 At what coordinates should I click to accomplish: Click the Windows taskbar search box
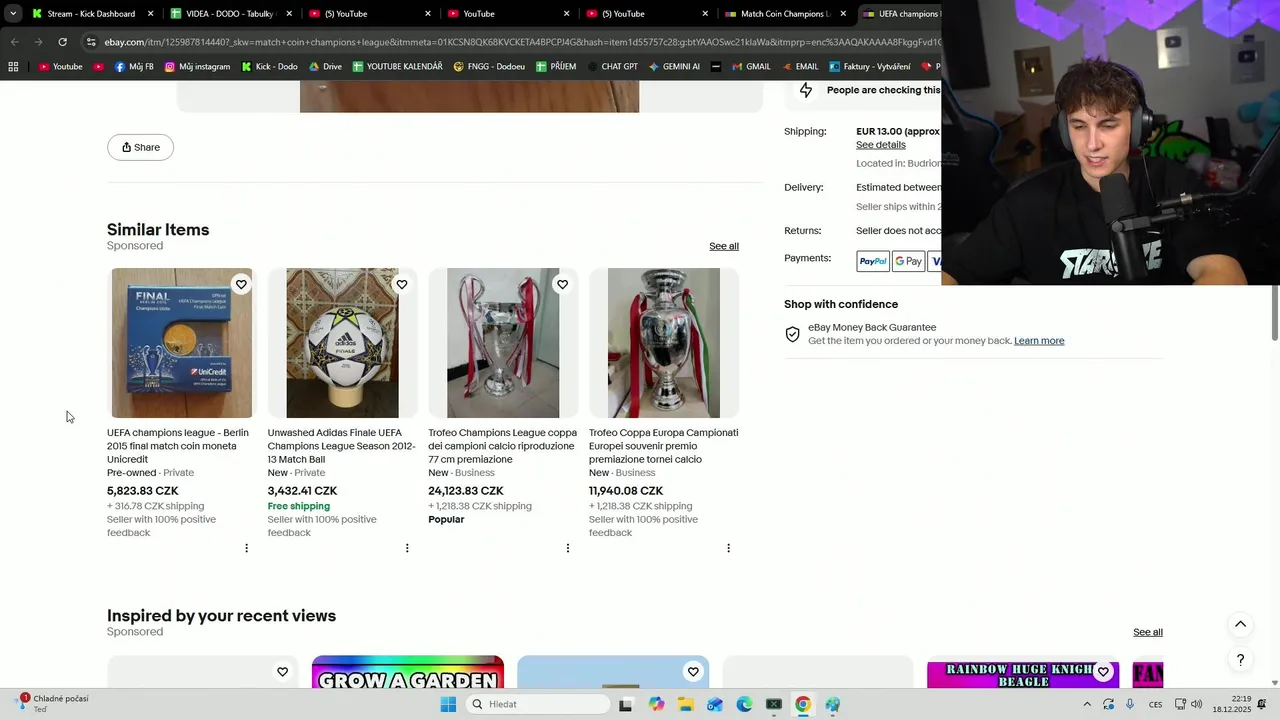click(x=538, y=704)
